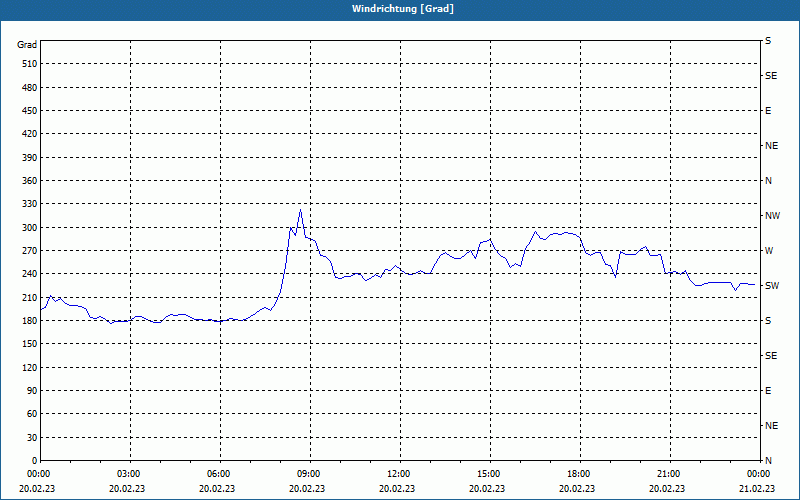Click the 480 value on the left axis

(29, 88)
